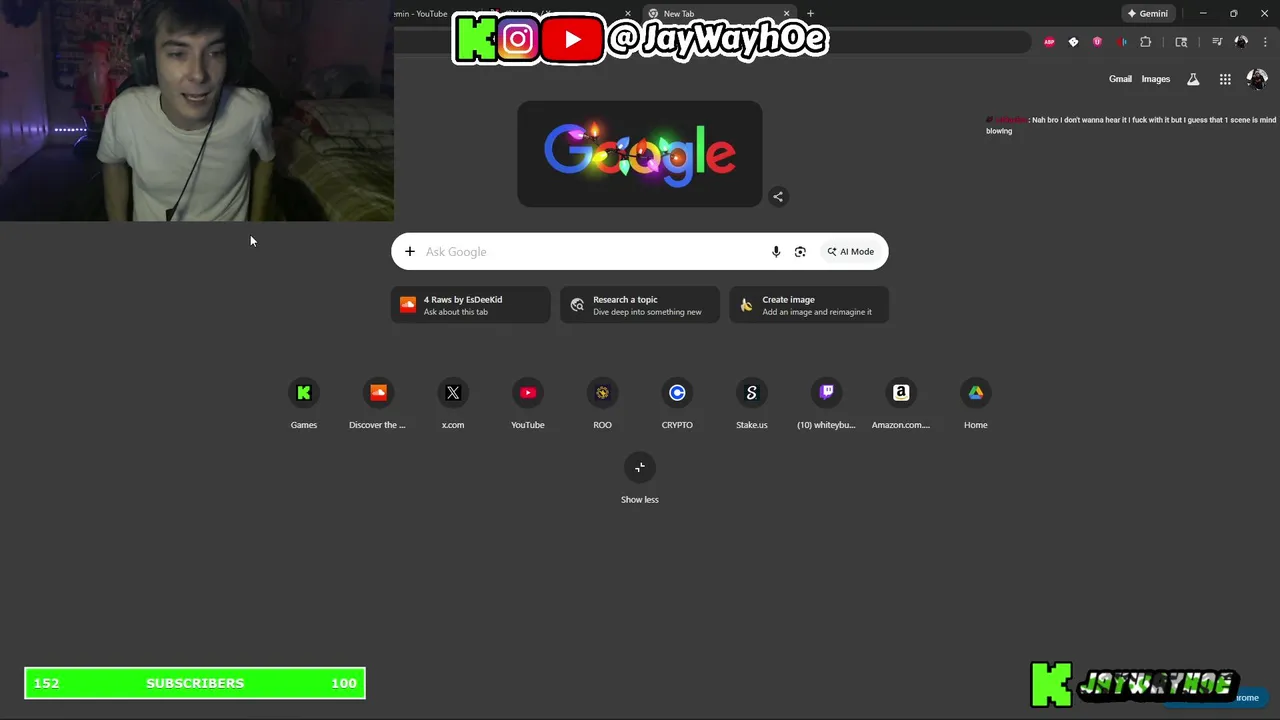
Task: Open the media controls icon in toolbar
Action: (x=1217, y=42)
